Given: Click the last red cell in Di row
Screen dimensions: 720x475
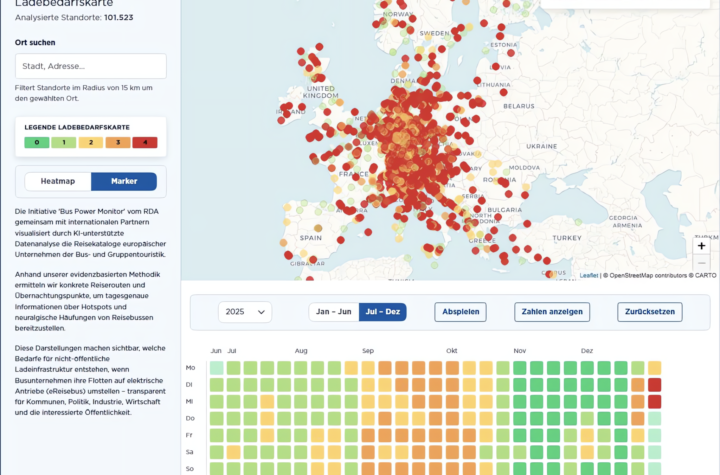Looking at the screenshot, I should 655,385.
